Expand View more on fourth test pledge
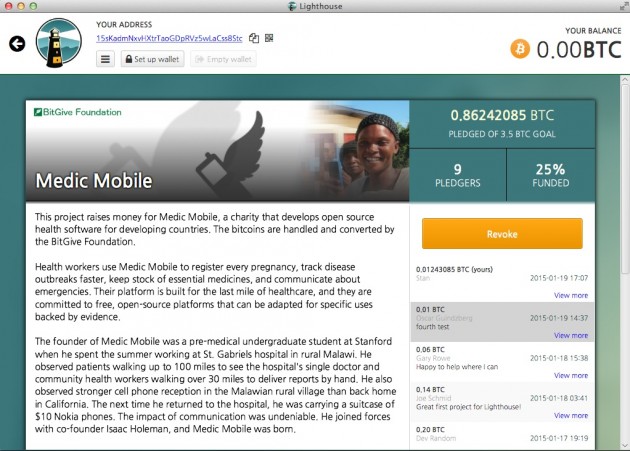 [571, 336]
